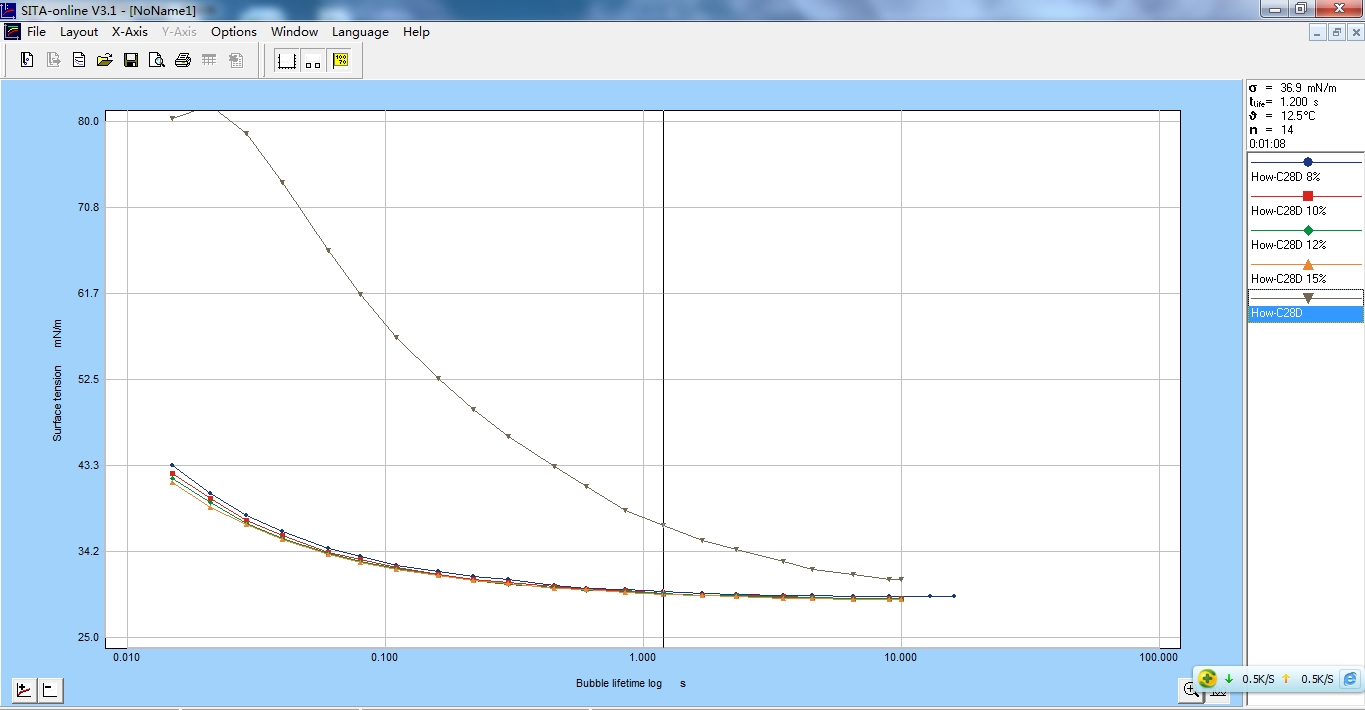Print the chart using the printer icon
Screen dimensions: 1365x710
(182, 61)
